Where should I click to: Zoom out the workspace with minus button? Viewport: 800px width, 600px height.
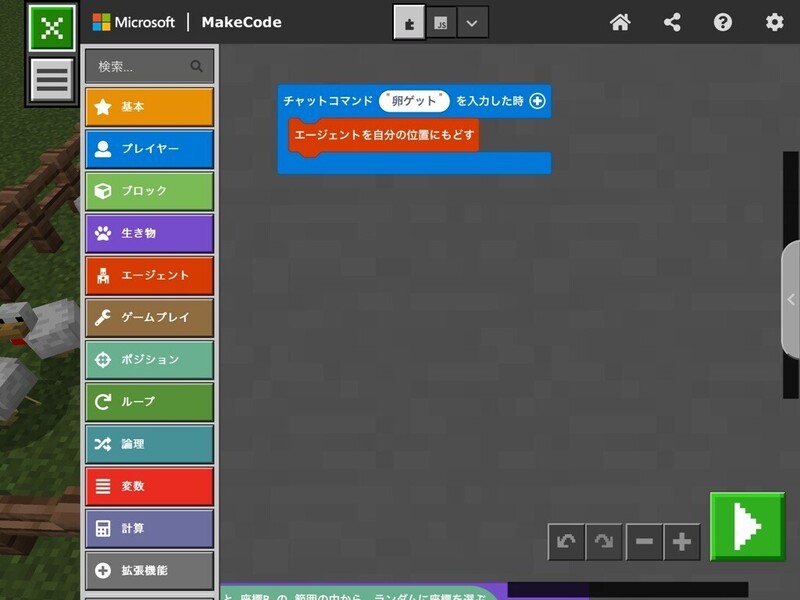[644, 542]
